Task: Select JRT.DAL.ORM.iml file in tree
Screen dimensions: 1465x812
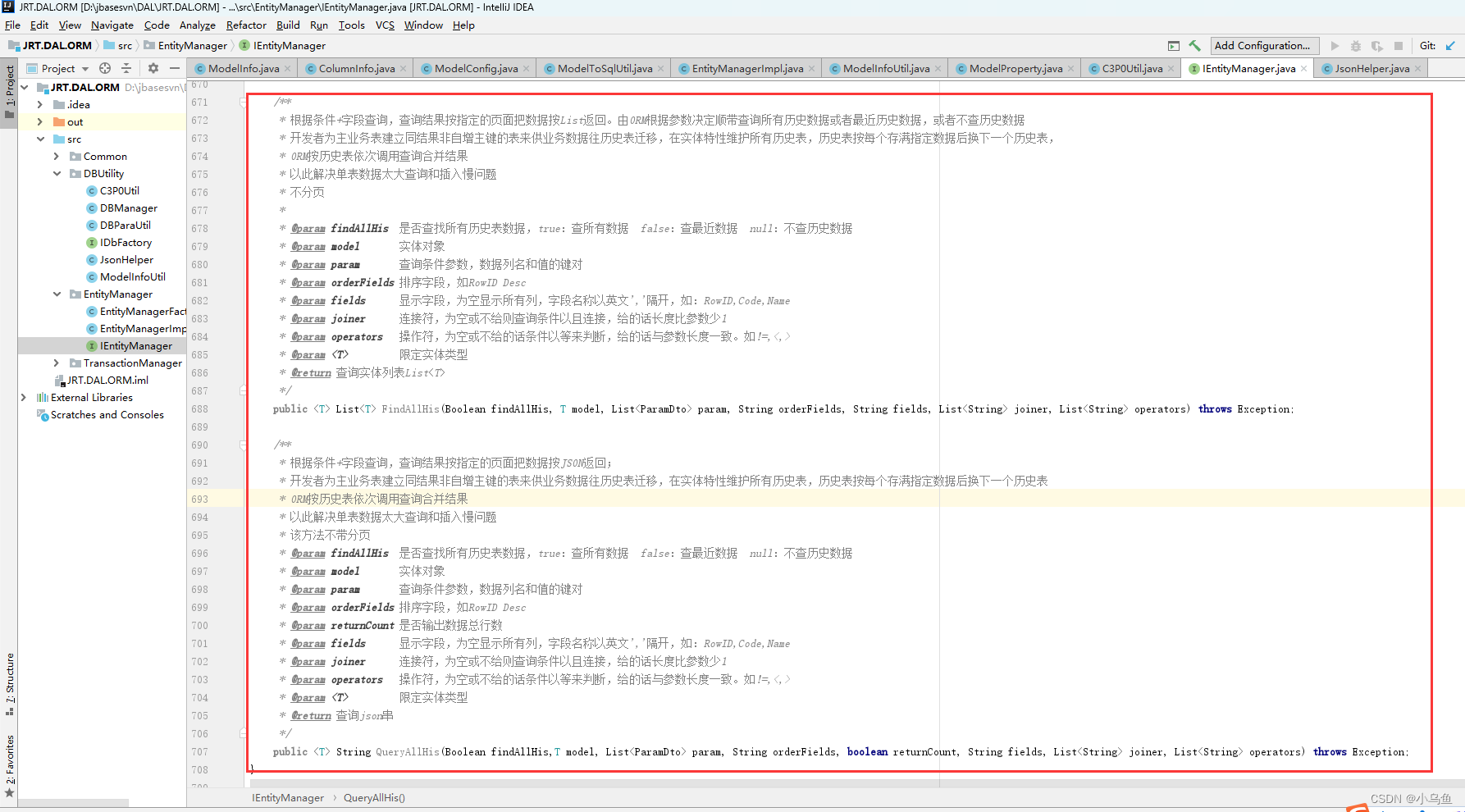Action: coord(107,381)
